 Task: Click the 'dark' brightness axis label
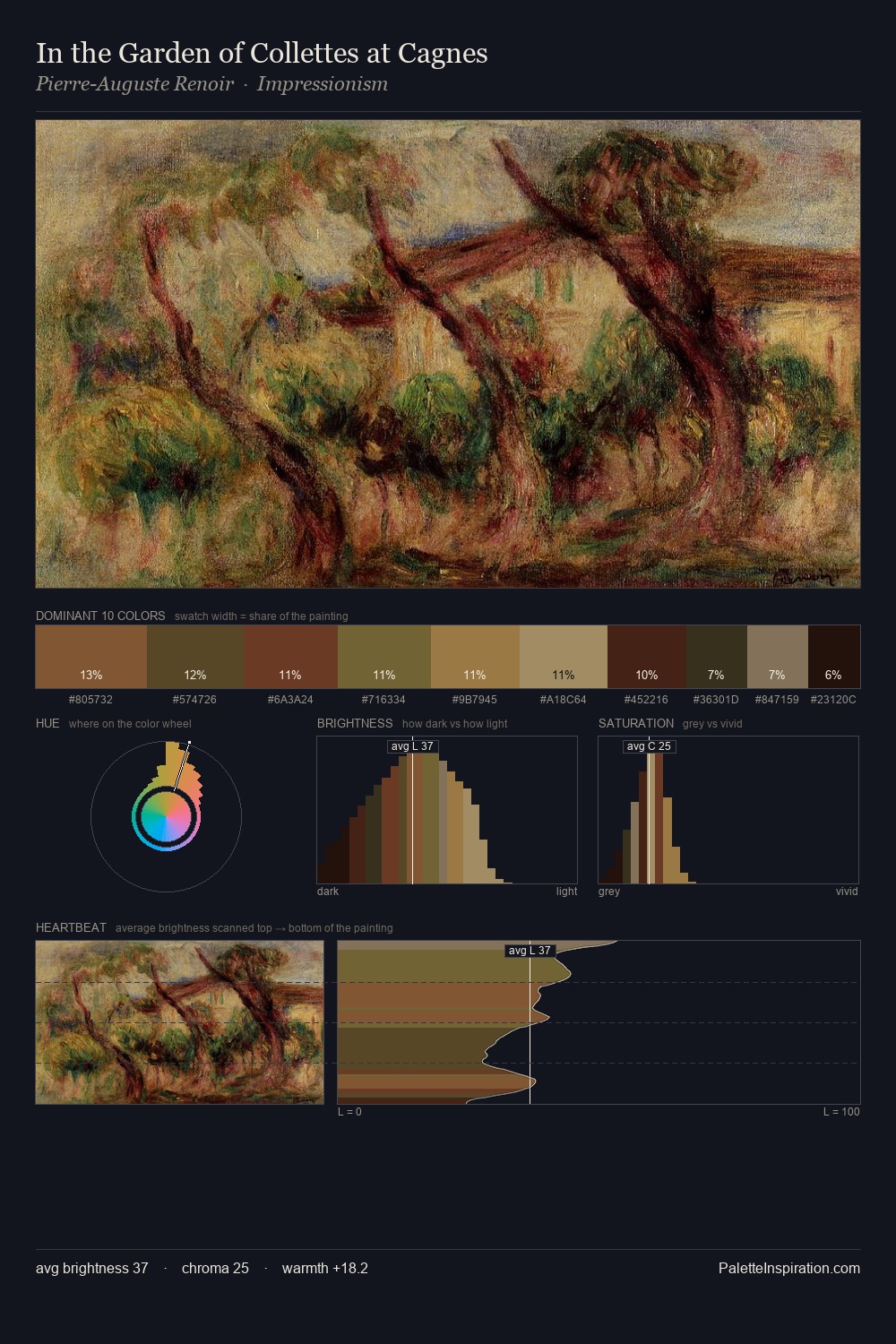(x=328, y=892)
